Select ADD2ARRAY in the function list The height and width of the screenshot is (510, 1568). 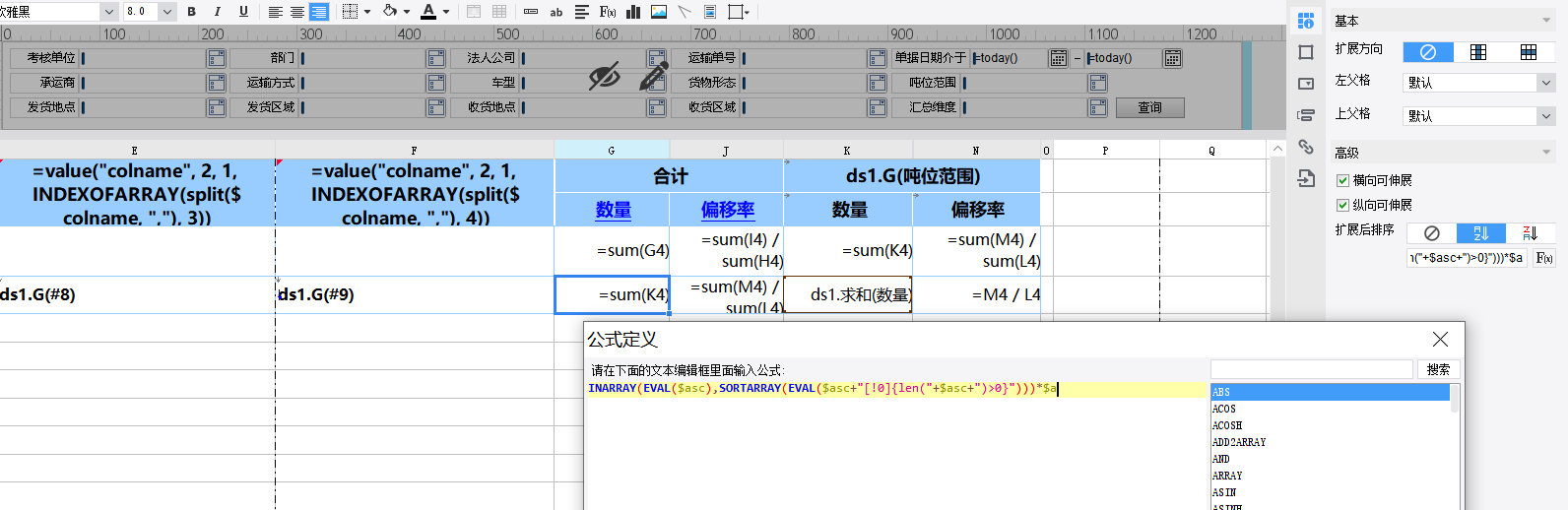(1239, 442)
